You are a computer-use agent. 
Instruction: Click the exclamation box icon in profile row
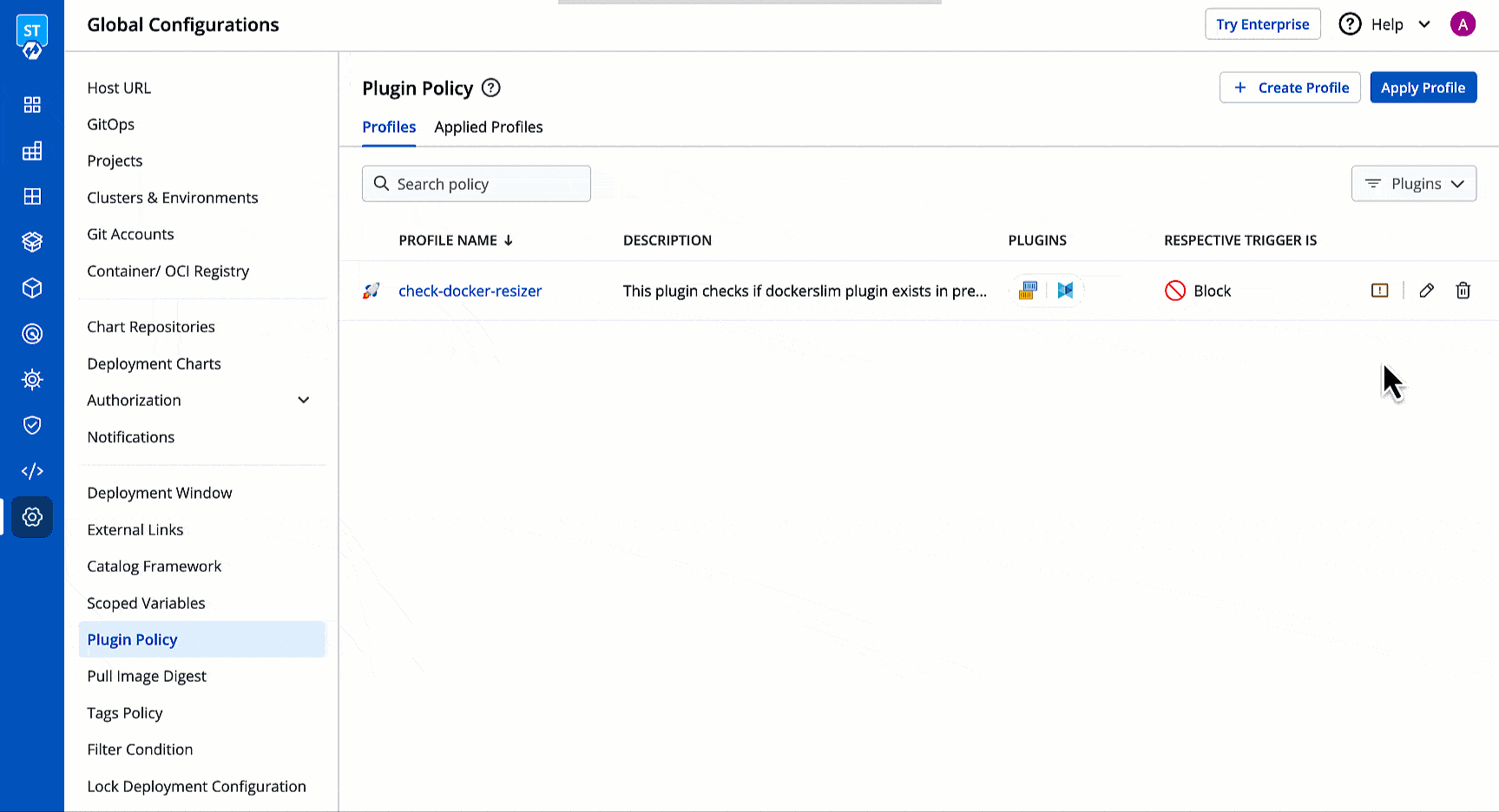[1379, 291]
